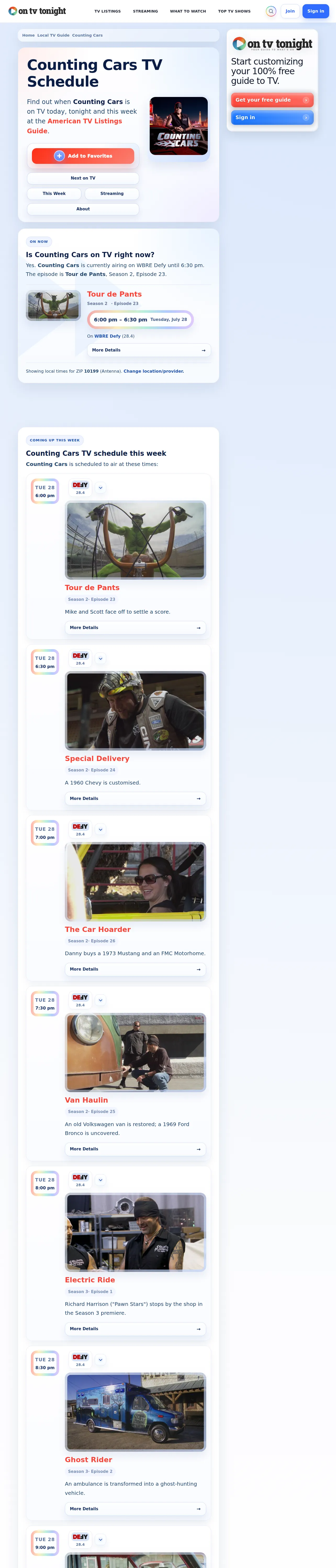336x1568 pixels.
Task: Open the Streaming menu in header
Action: [x=145, y=11]
